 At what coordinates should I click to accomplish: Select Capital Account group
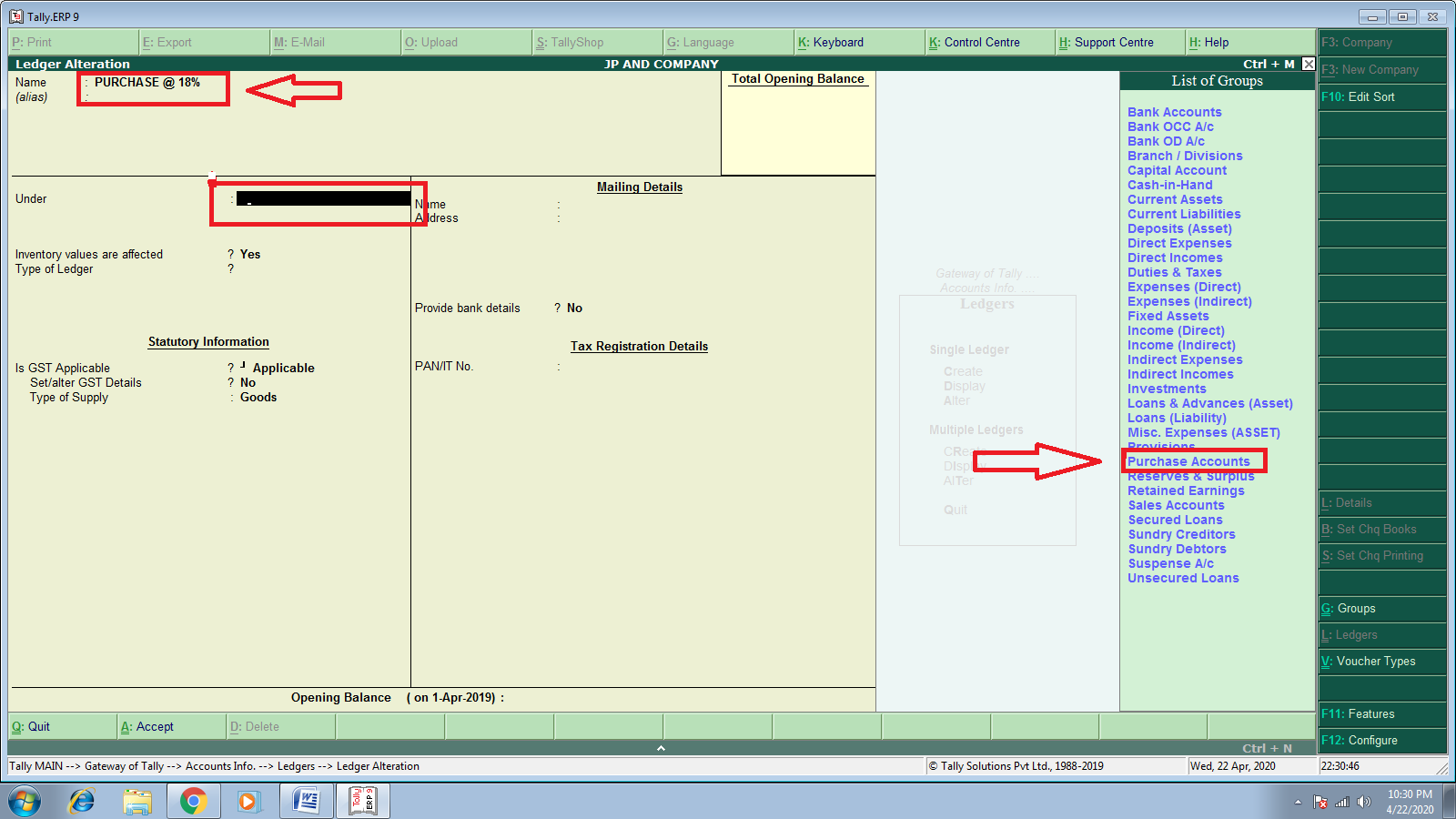[1177, 170]
